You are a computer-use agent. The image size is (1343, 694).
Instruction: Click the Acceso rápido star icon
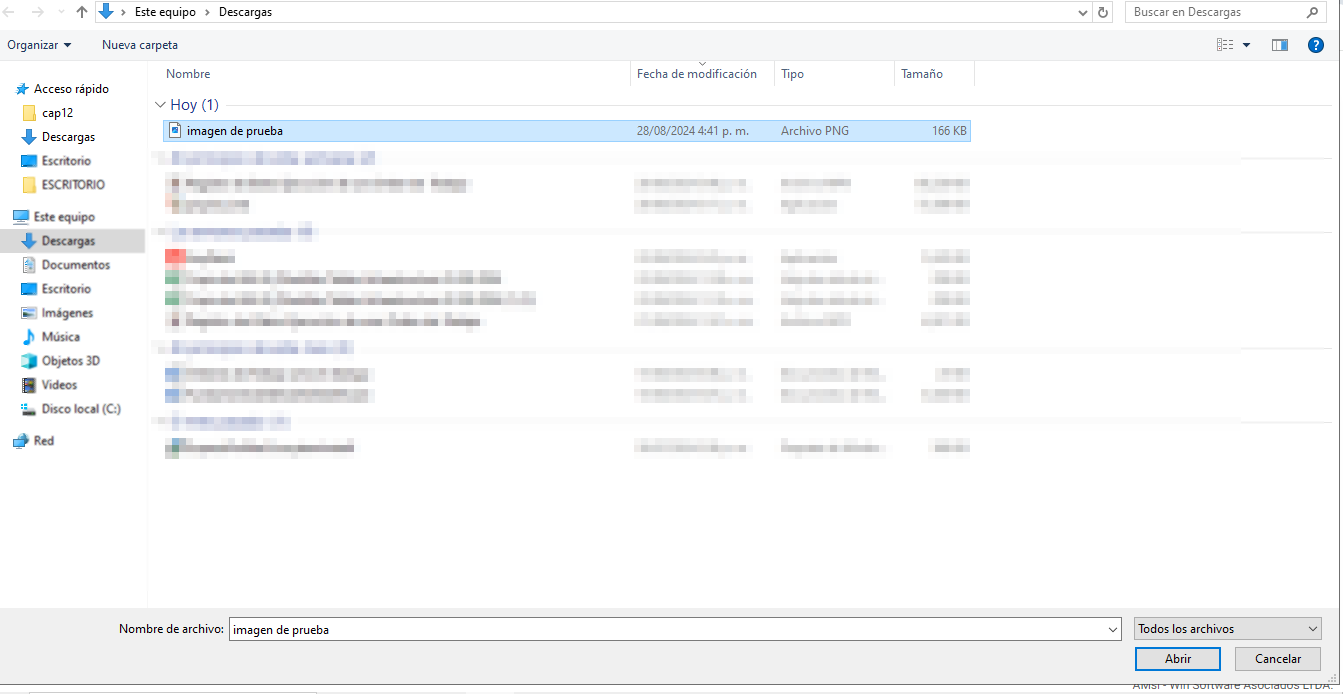[x=22, y=89]
